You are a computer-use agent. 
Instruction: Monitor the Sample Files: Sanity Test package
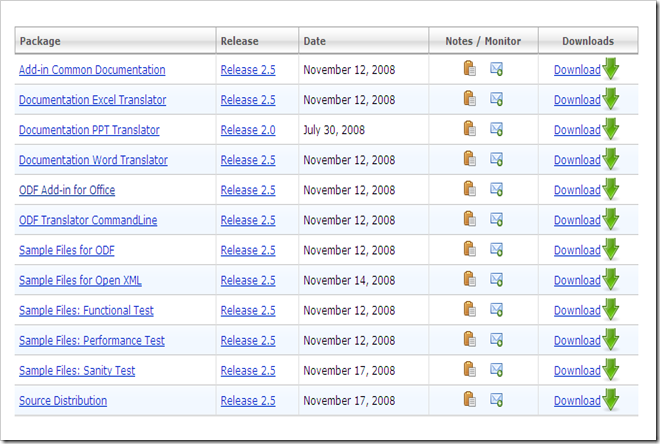[x=496, y=370]
